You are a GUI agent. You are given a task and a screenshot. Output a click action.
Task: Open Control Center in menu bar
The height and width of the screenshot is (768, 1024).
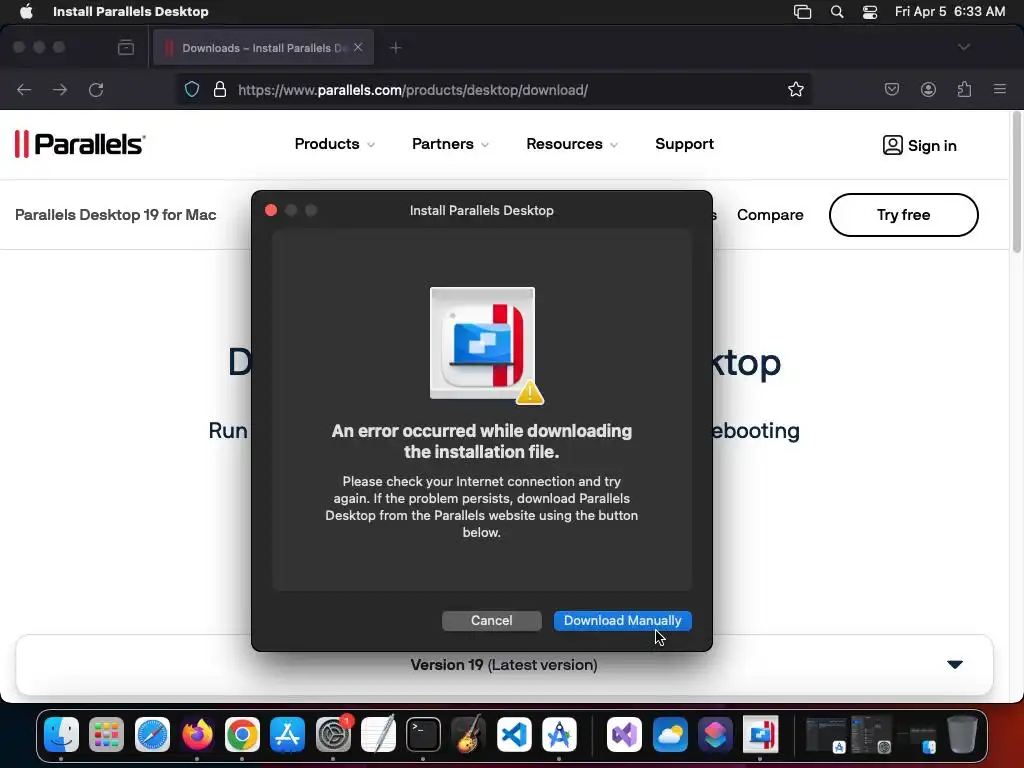click(x=870, y=11)
